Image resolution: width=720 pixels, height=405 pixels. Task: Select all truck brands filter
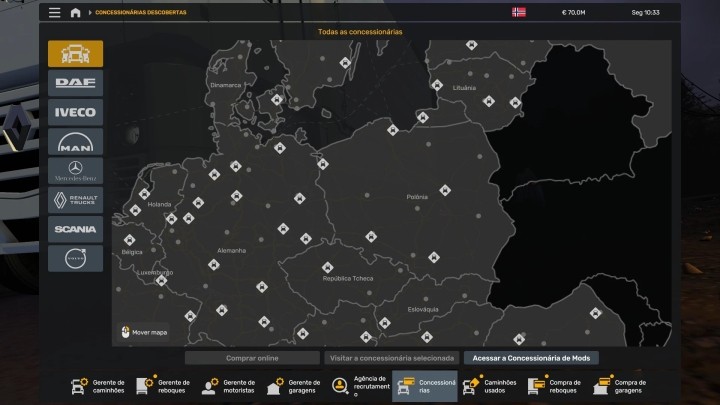[x=75, y=54]
